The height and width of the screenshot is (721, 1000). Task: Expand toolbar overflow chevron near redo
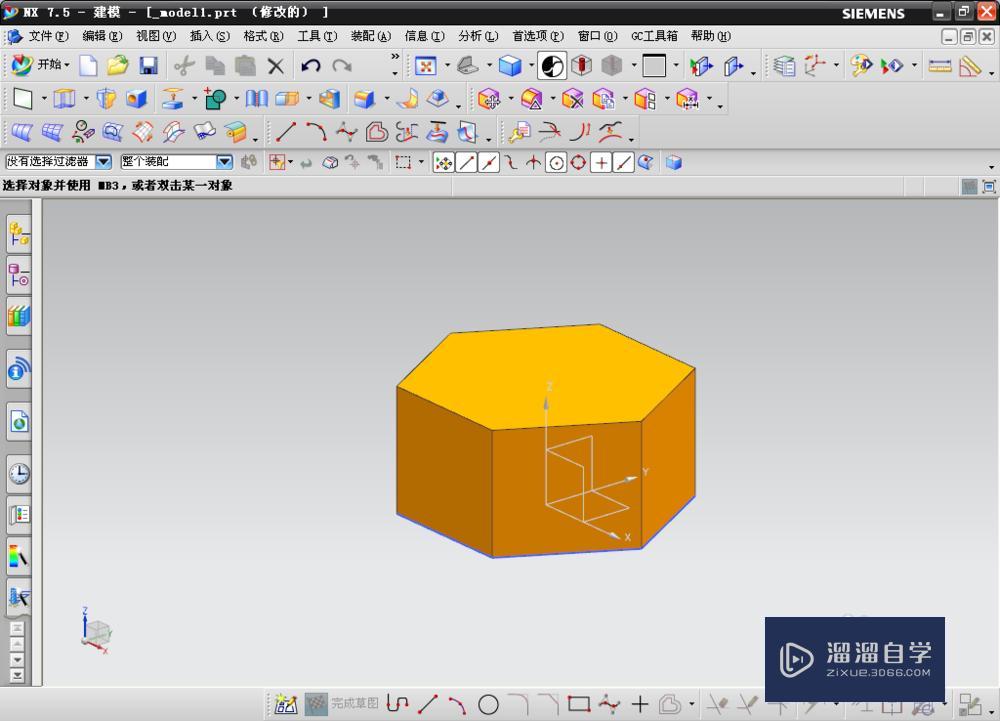(395, 57)
